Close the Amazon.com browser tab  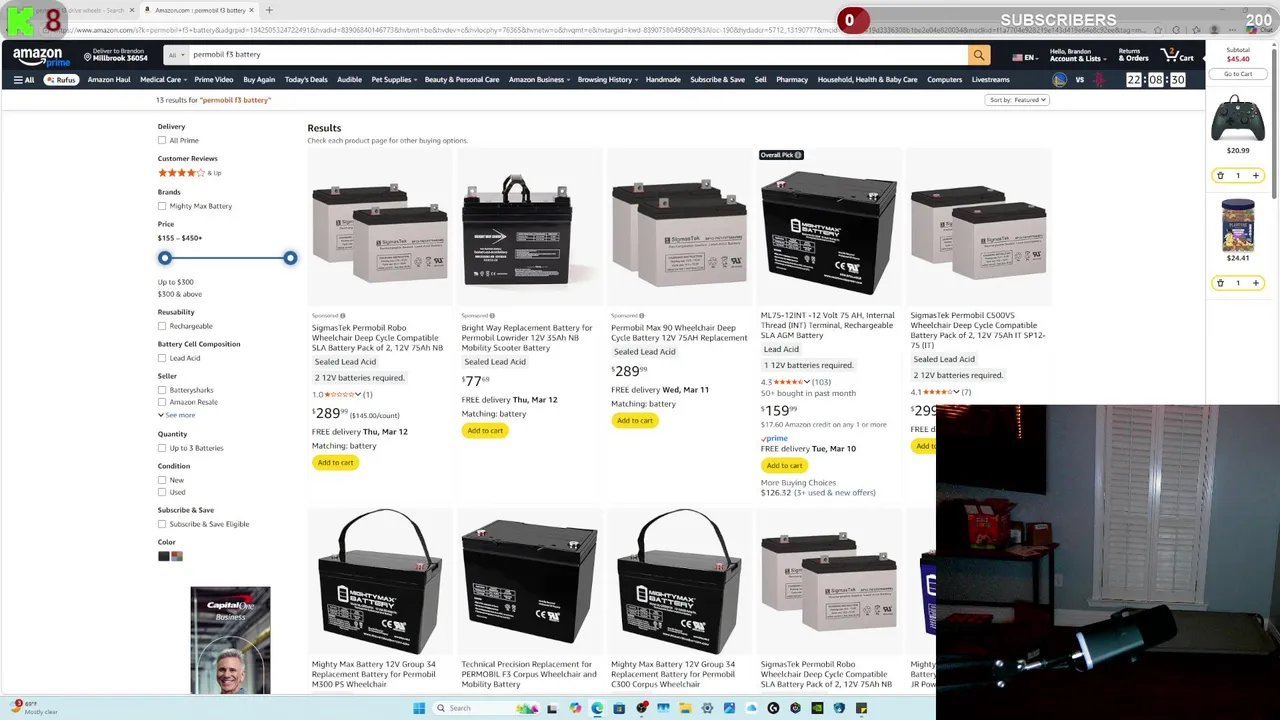point(252,10)
